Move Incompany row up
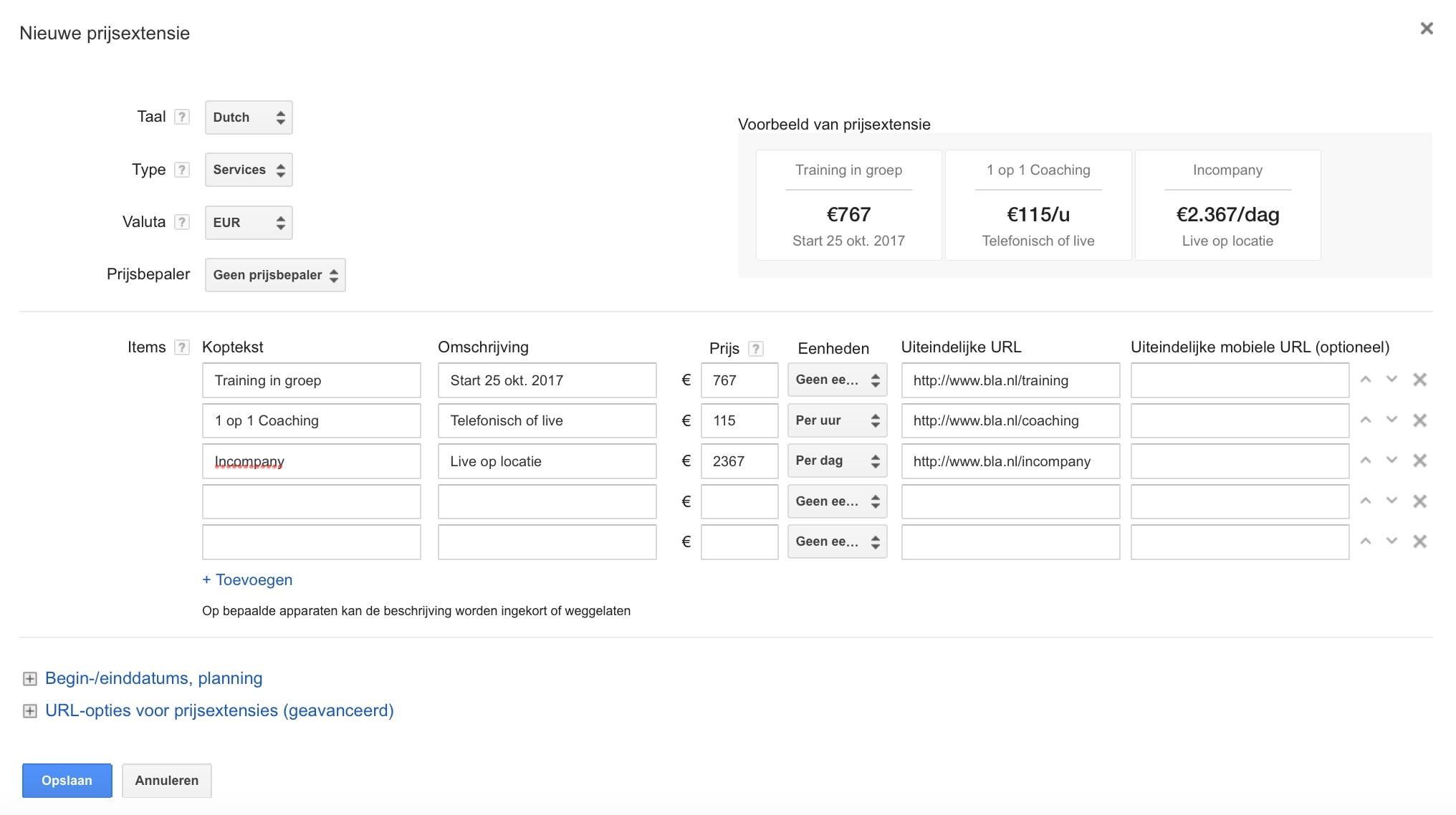This screenshot has height=815, width=1456. (x=1366, y=460)
